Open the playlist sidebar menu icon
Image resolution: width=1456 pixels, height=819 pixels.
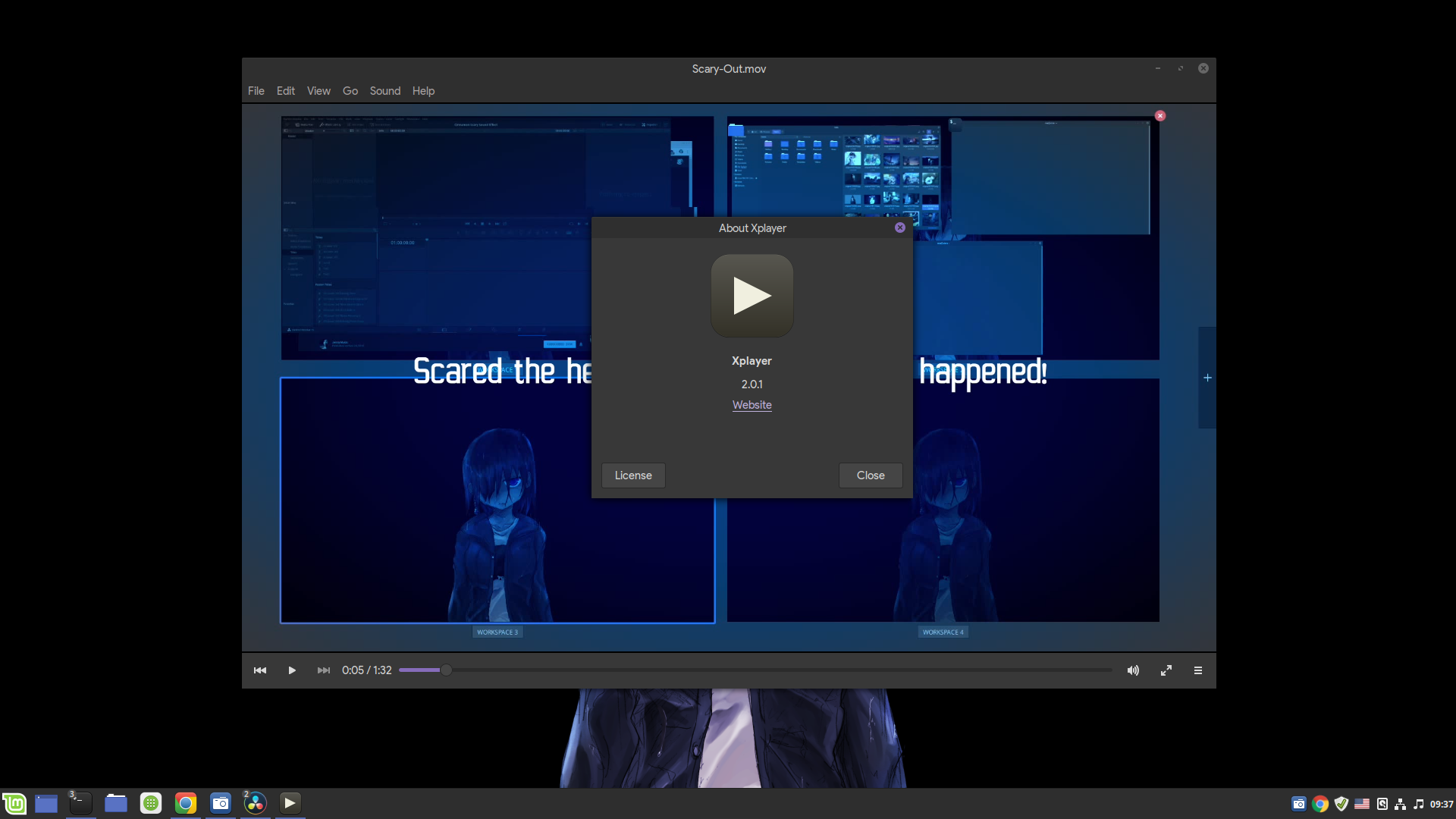click(1198, 670)
